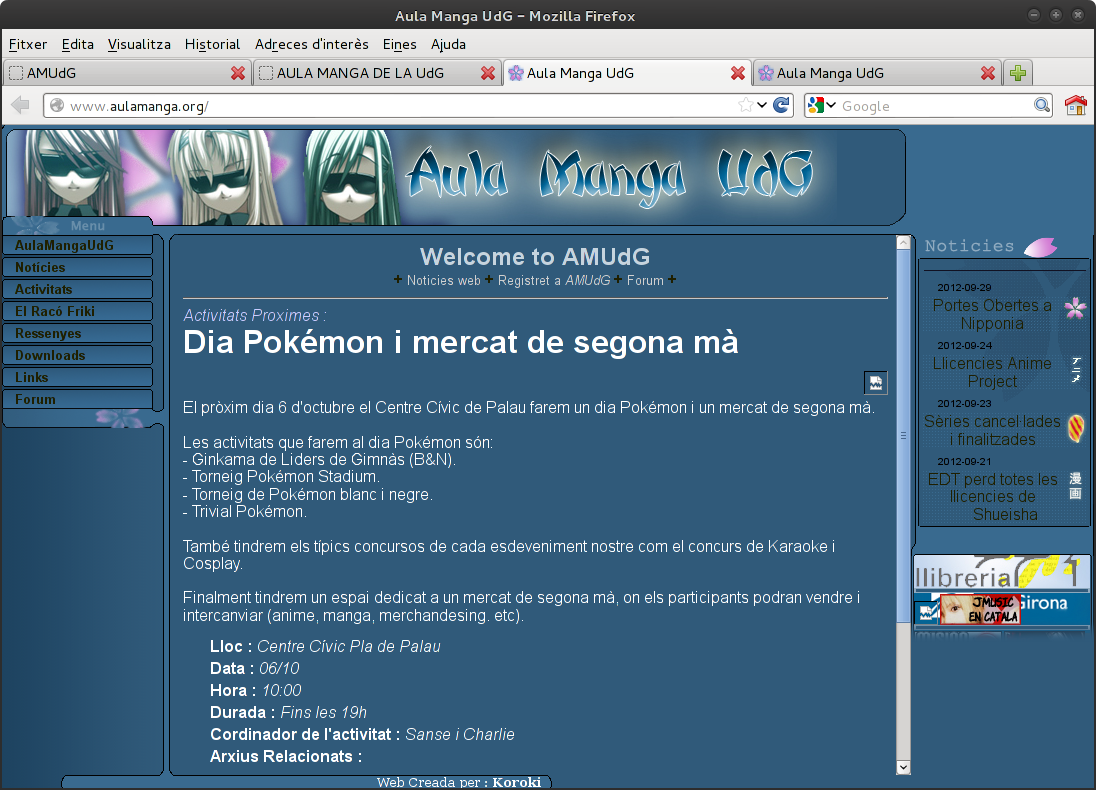Reload the current page
Image resolution: width=1096 pixels, height=790 pixels.
781,106
